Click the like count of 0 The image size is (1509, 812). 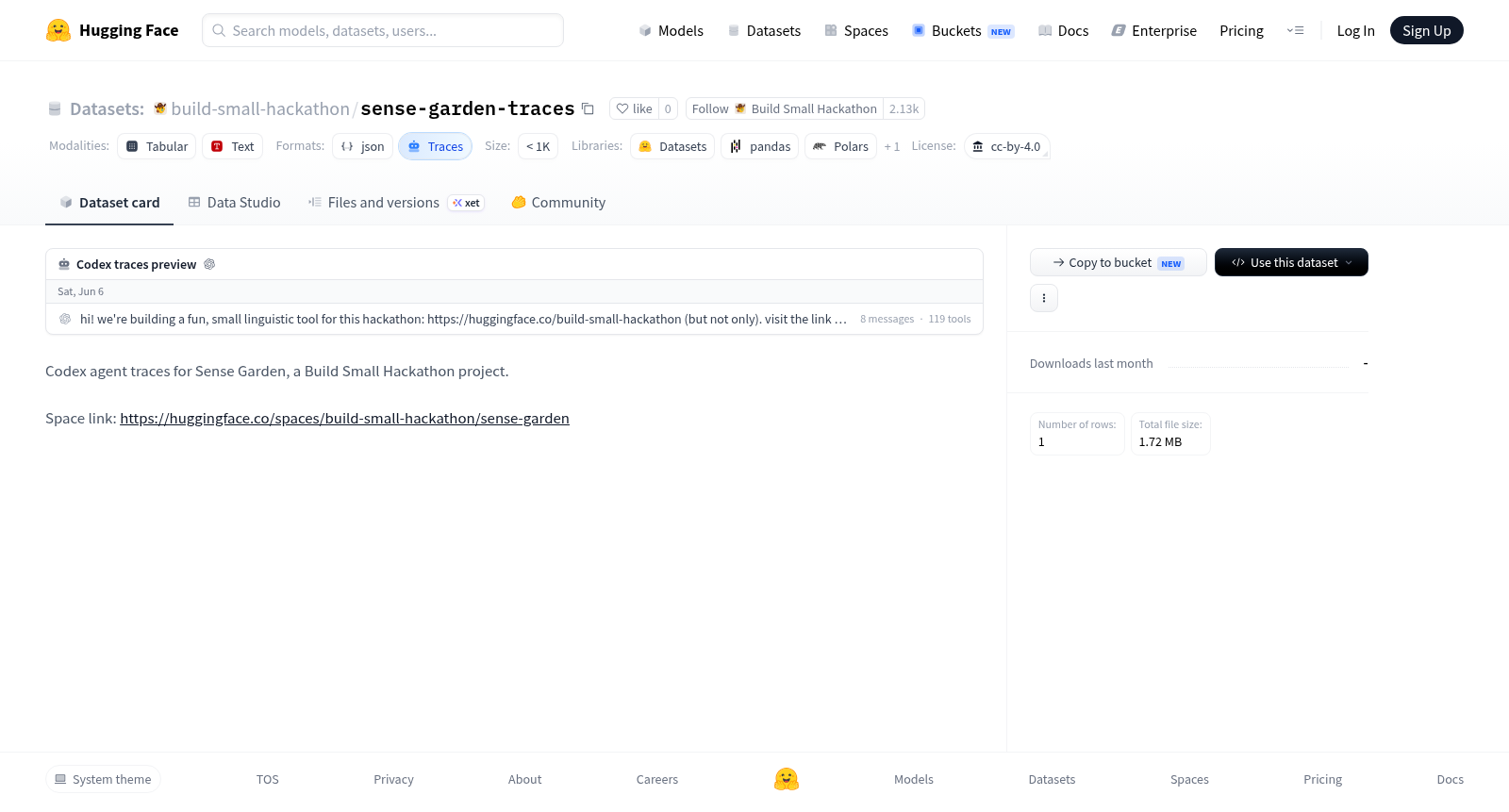(668, 108)
